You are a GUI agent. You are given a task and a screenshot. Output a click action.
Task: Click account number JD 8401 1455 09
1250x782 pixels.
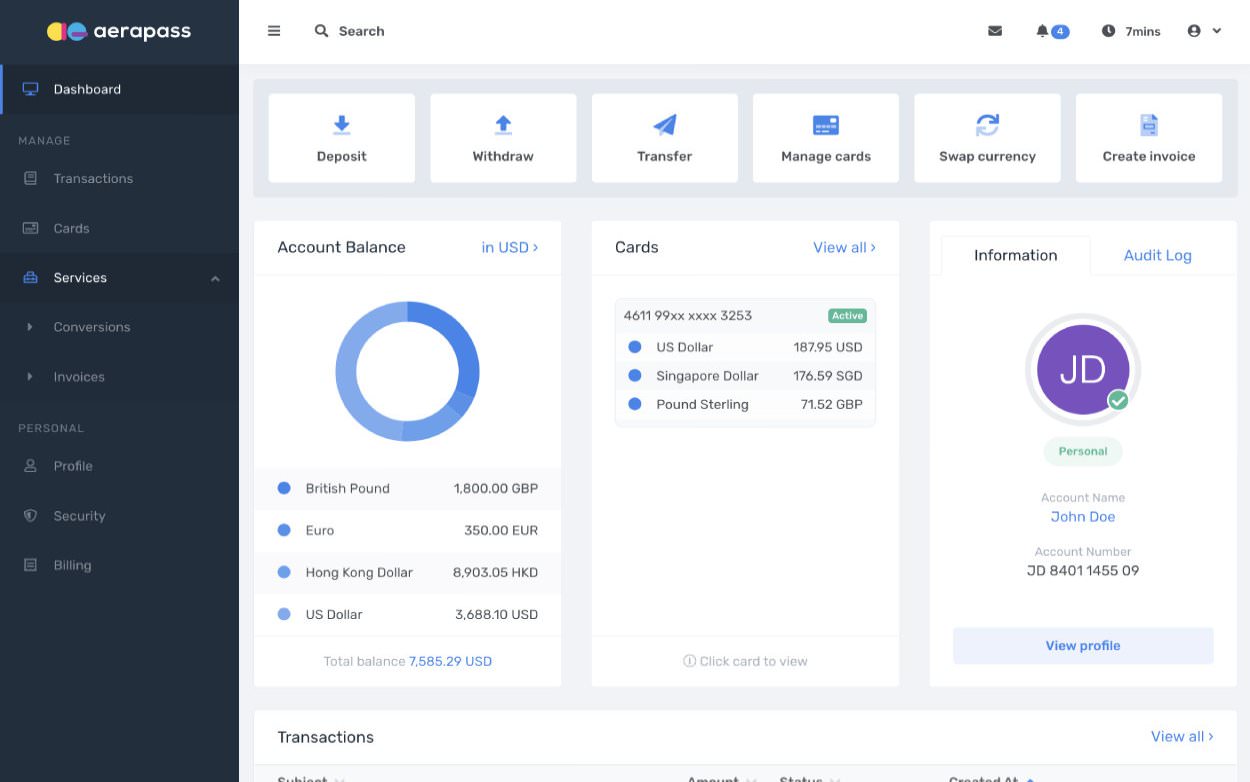pos(1083,570)
